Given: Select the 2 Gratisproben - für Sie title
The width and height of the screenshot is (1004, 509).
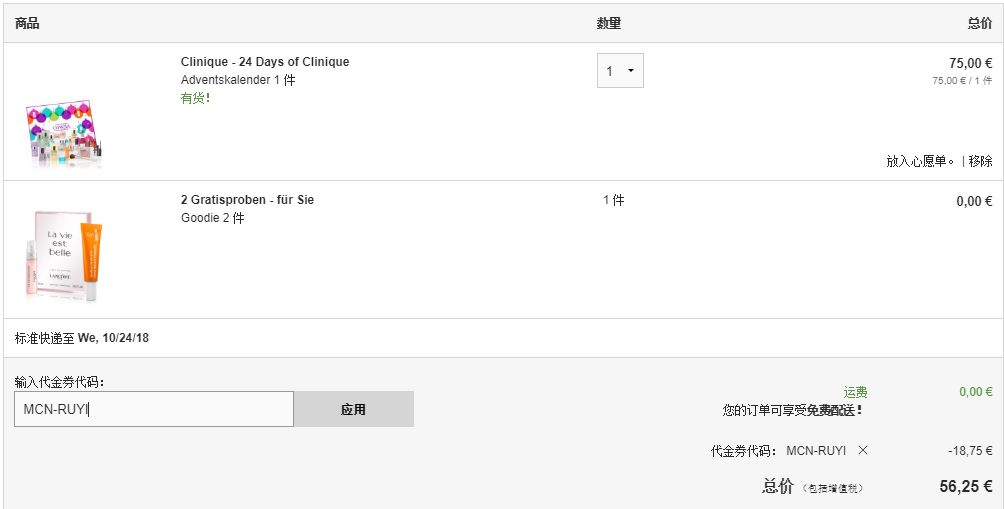Looking at the screenshot, I should coord(247,200).
